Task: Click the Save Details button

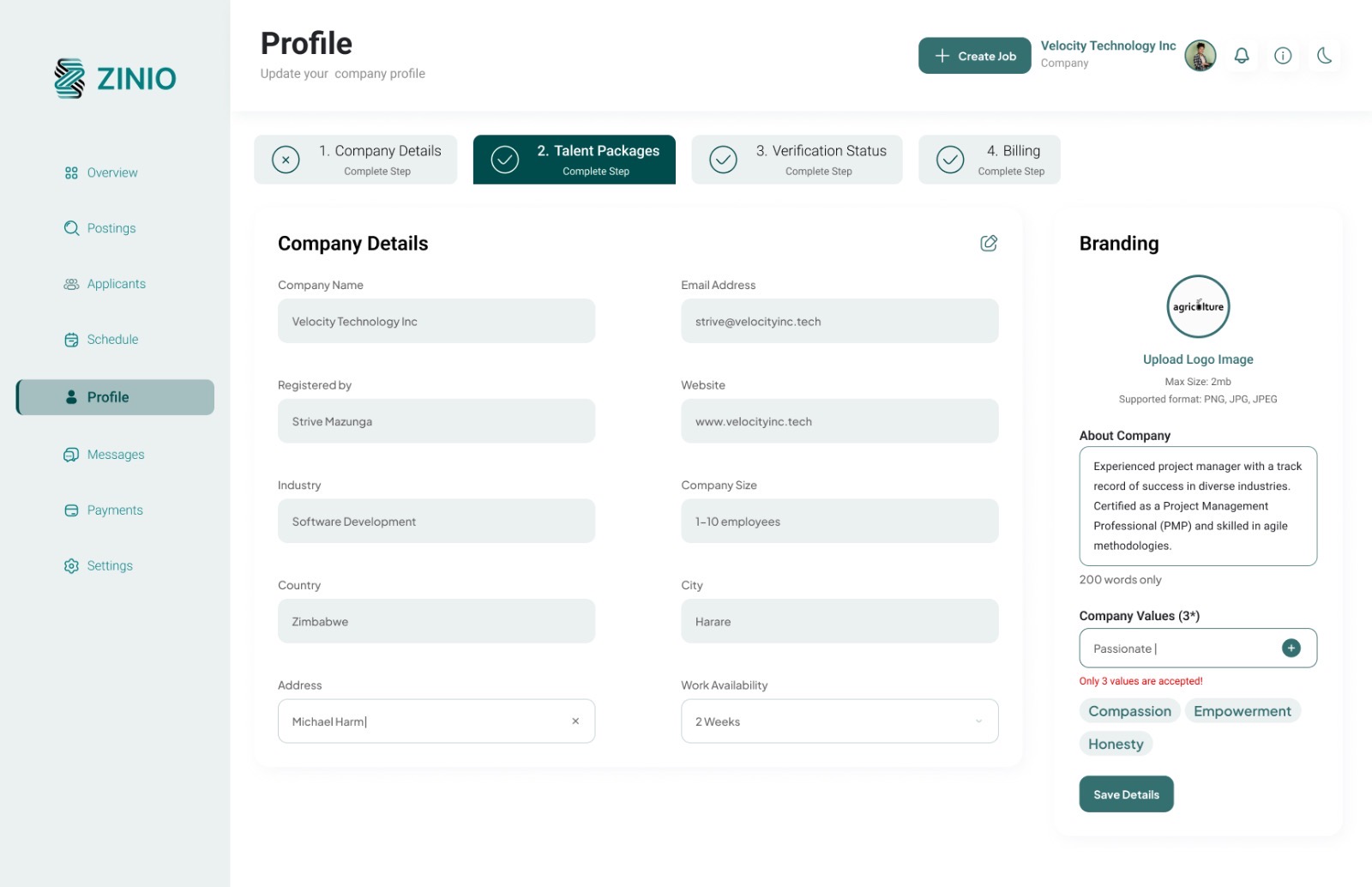Action: coord(1126,794)
